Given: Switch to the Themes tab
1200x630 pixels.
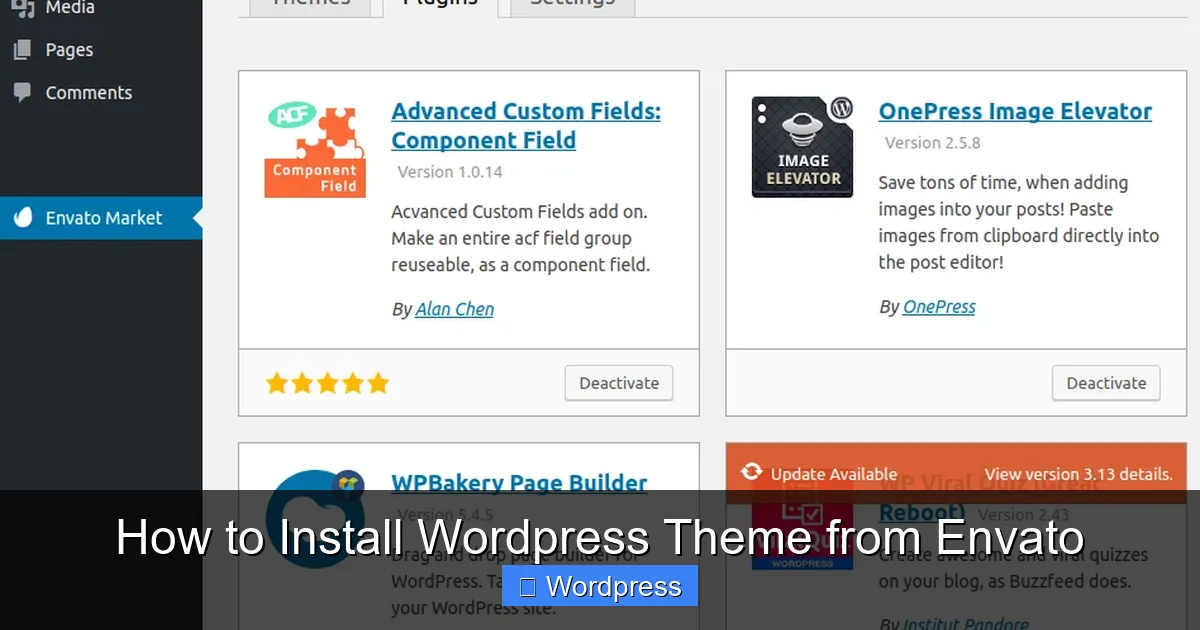Looking at the screenshot, I should [310, 5].
